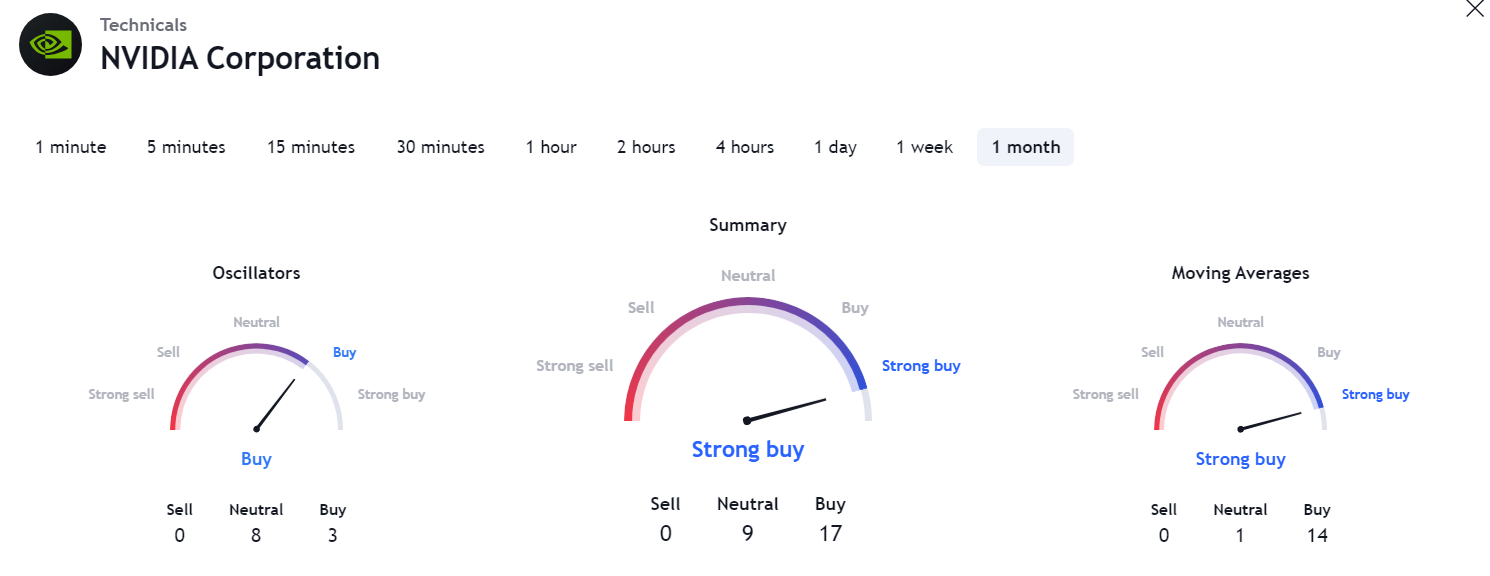Pick the 2 hours interval
Image resolution: width=1490 pixels, height=576 pixels.
click(x=646, y=147)
